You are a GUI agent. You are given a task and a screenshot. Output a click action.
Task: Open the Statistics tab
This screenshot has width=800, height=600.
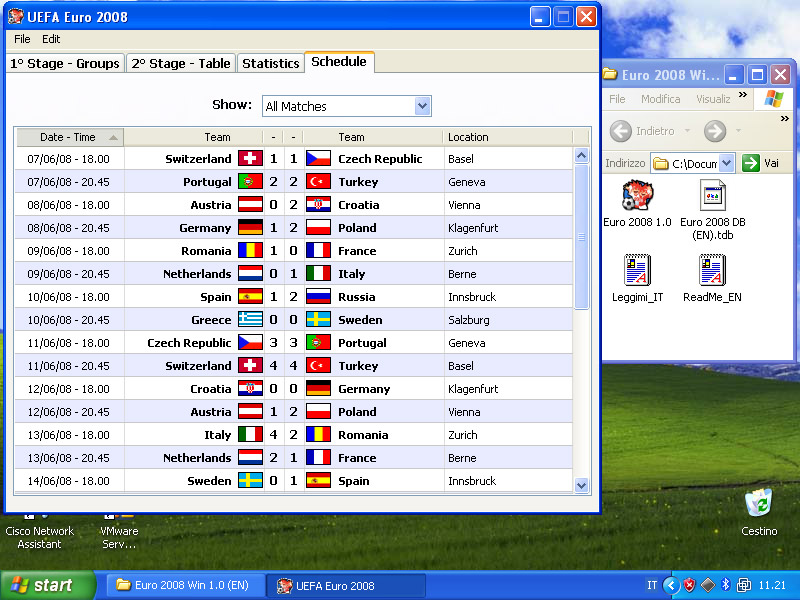coord(270,63)
